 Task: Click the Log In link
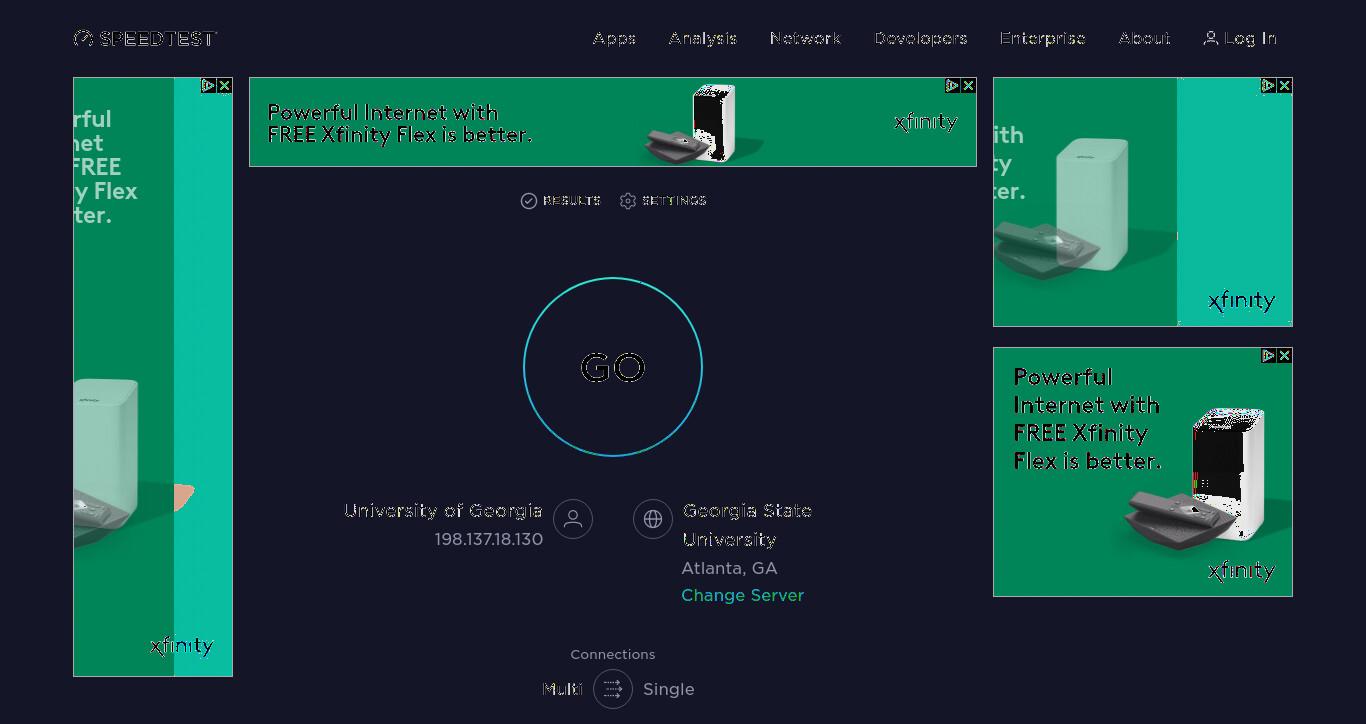coord(1240,38)
